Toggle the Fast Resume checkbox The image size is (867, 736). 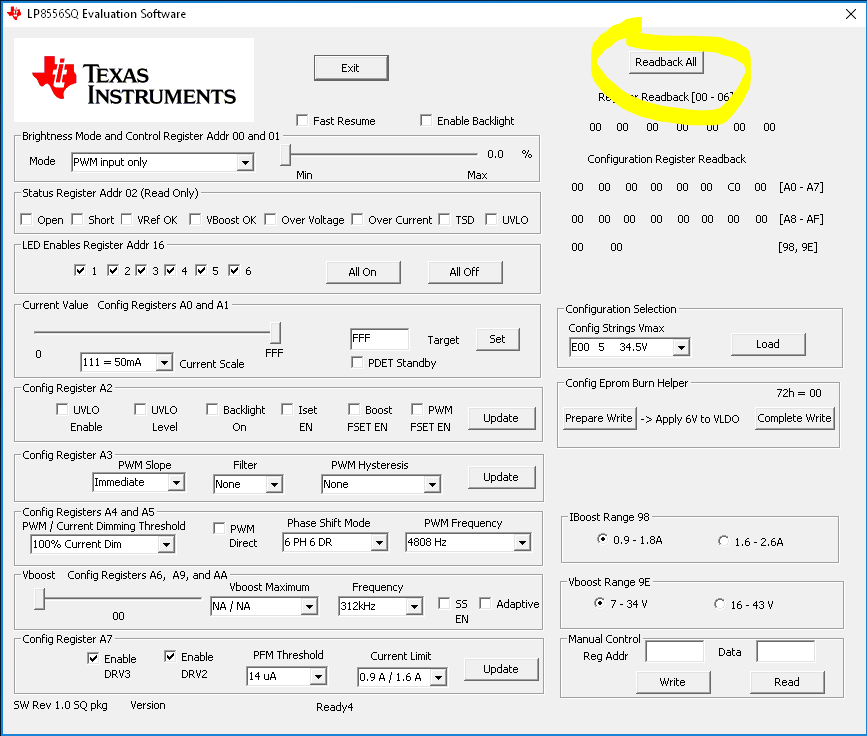(302, 121)
